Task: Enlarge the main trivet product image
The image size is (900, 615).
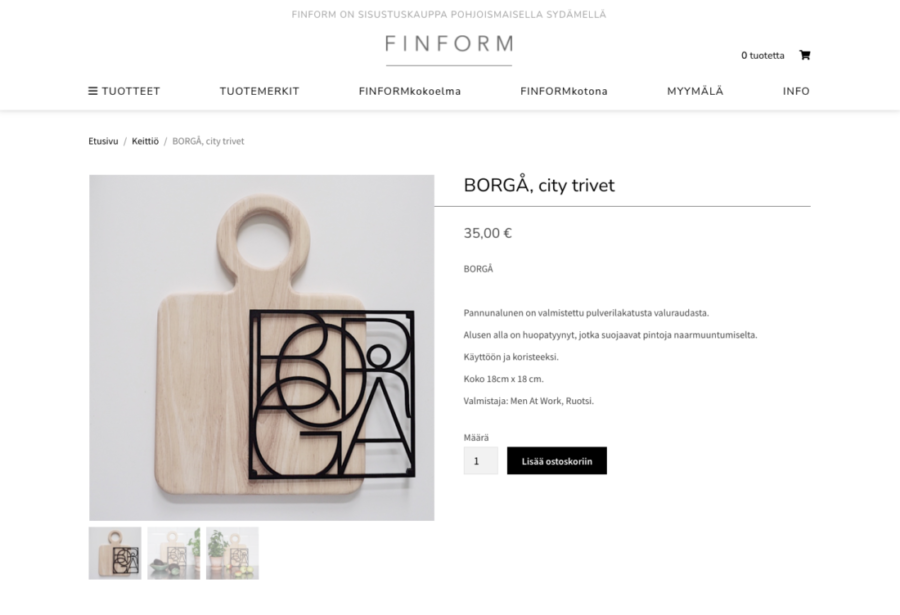Action: pos(262,347)
